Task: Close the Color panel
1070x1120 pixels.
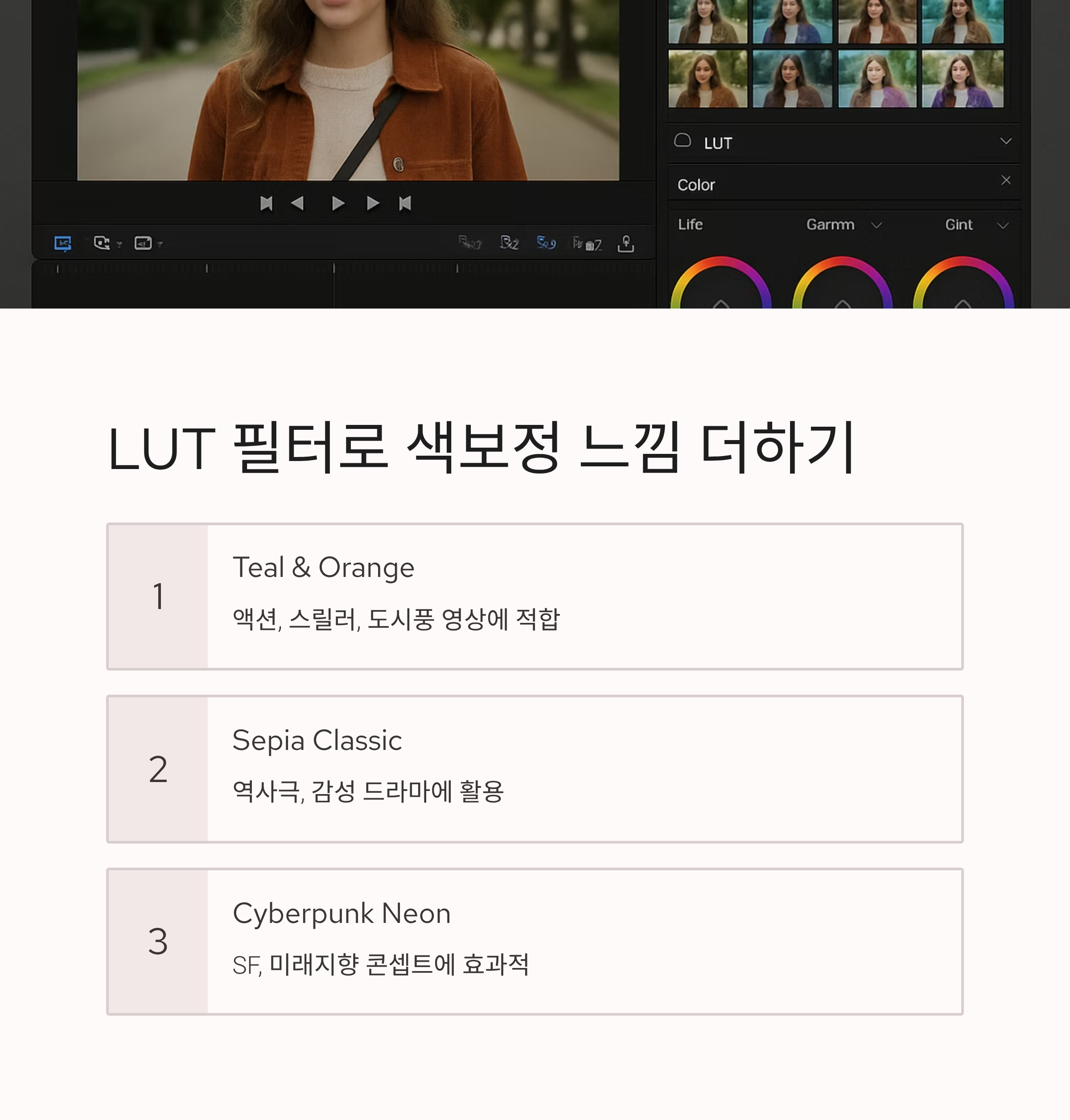Action: pyautogui.click(x=1005, y=181)
